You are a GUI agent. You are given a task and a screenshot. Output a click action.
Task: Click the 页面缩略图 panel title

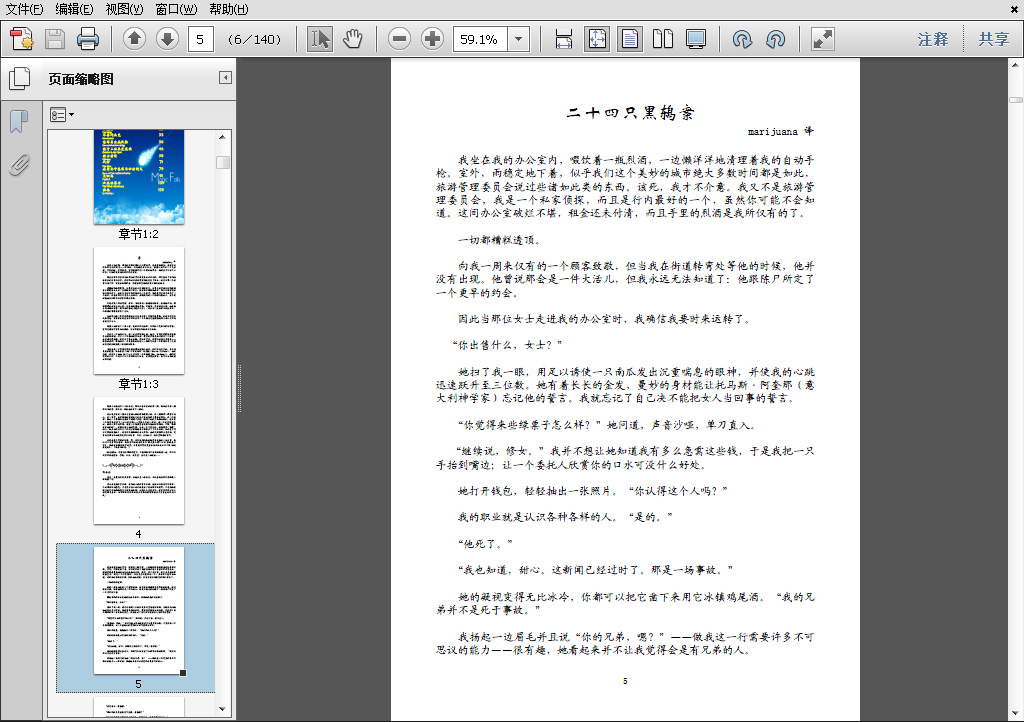(81, 79)
